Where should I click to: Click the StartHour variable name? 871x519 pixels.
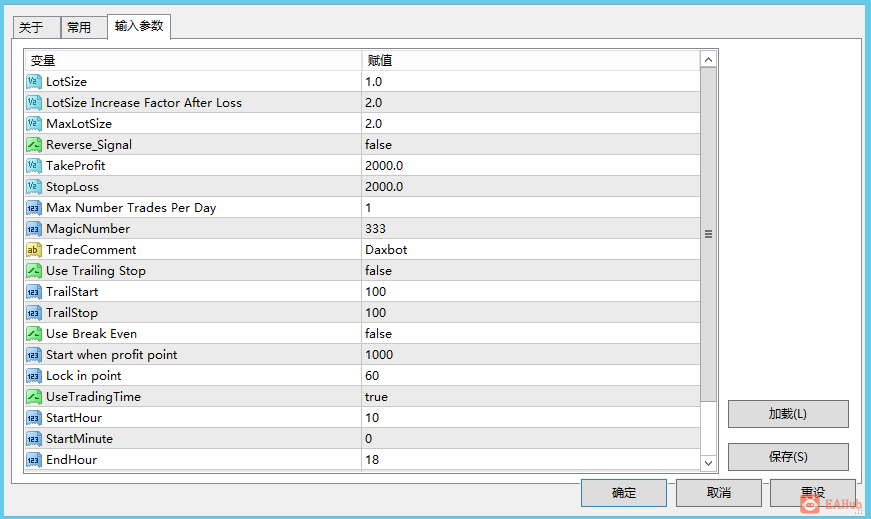pos(74,418)
